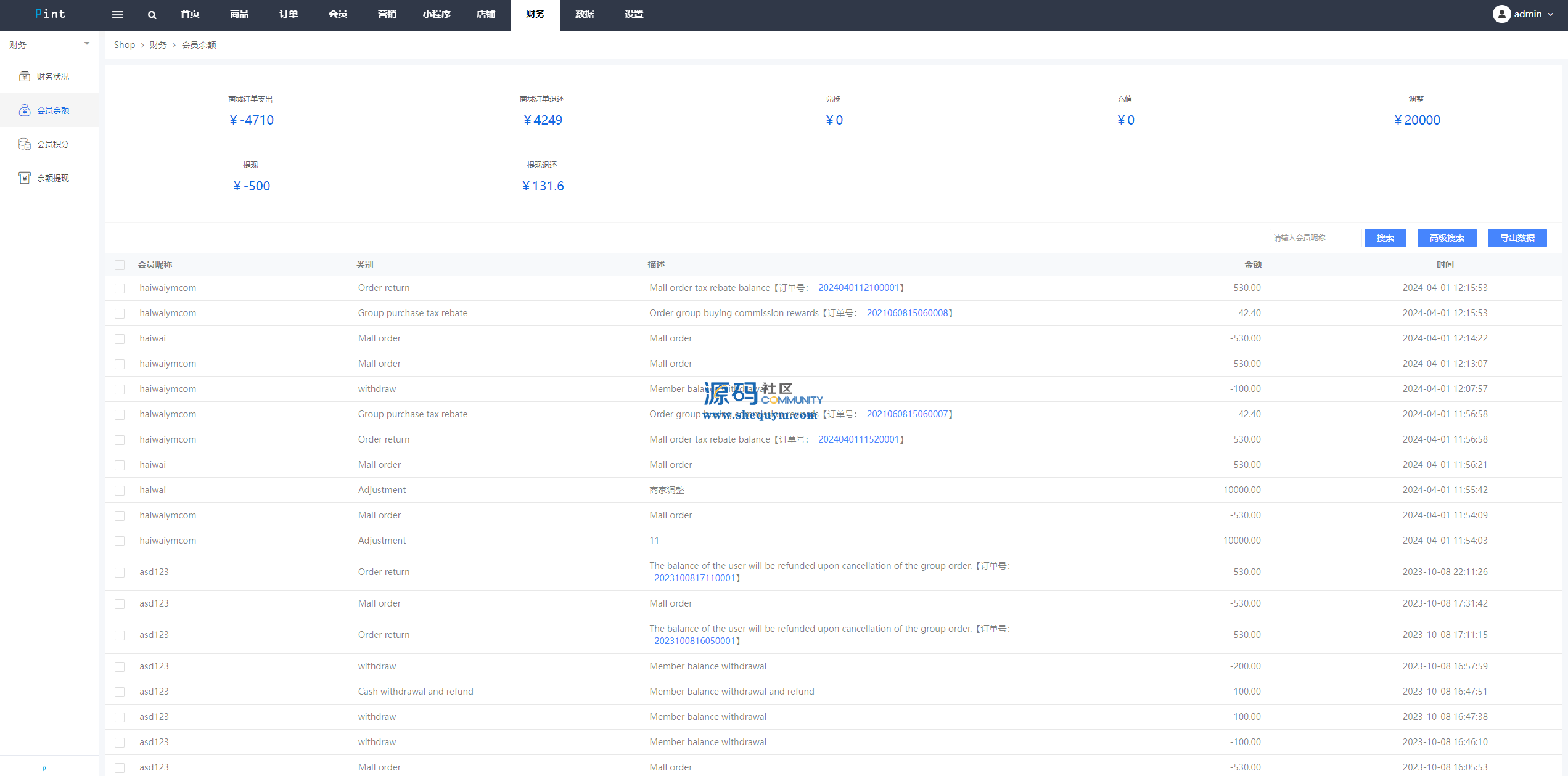Check the haiwaiymcom 12:15:53 Order return row
The height and width of the screenshot is (776, 1568).
[120, 288]
